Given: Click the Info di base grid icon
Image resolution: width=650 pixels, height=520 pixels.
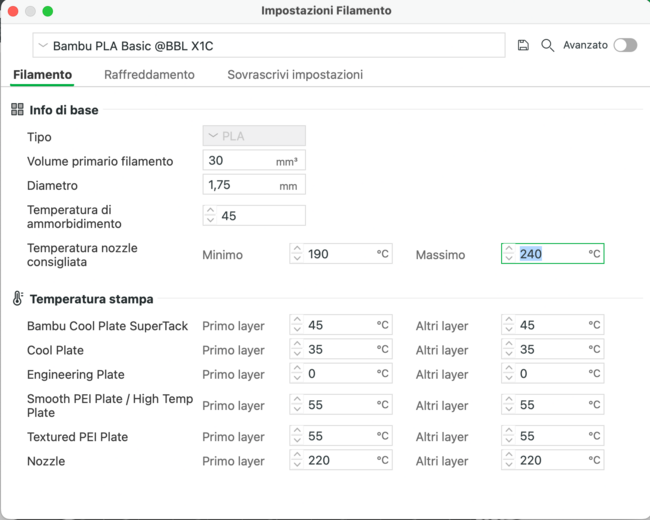Looking at the screenshot, I should pos(17,110).
